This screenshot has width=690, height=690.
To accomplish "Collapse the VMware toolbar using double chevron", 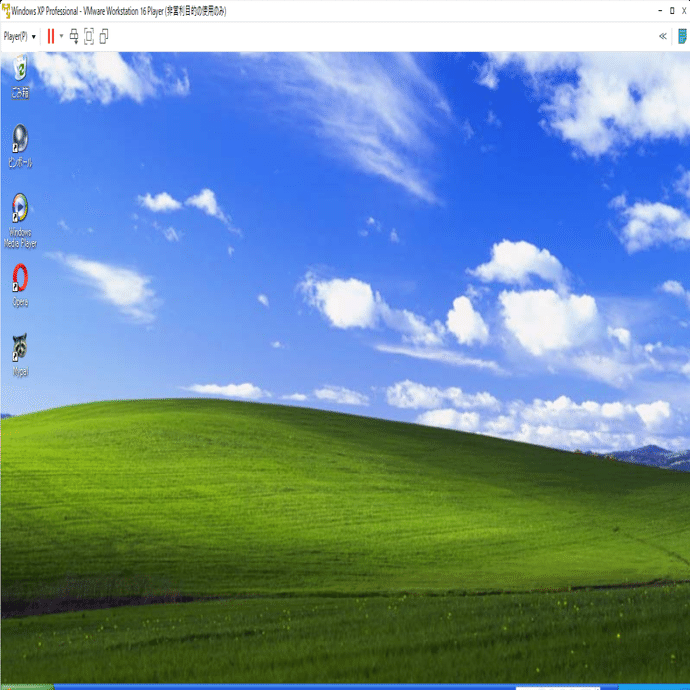I will click(663, 37).
